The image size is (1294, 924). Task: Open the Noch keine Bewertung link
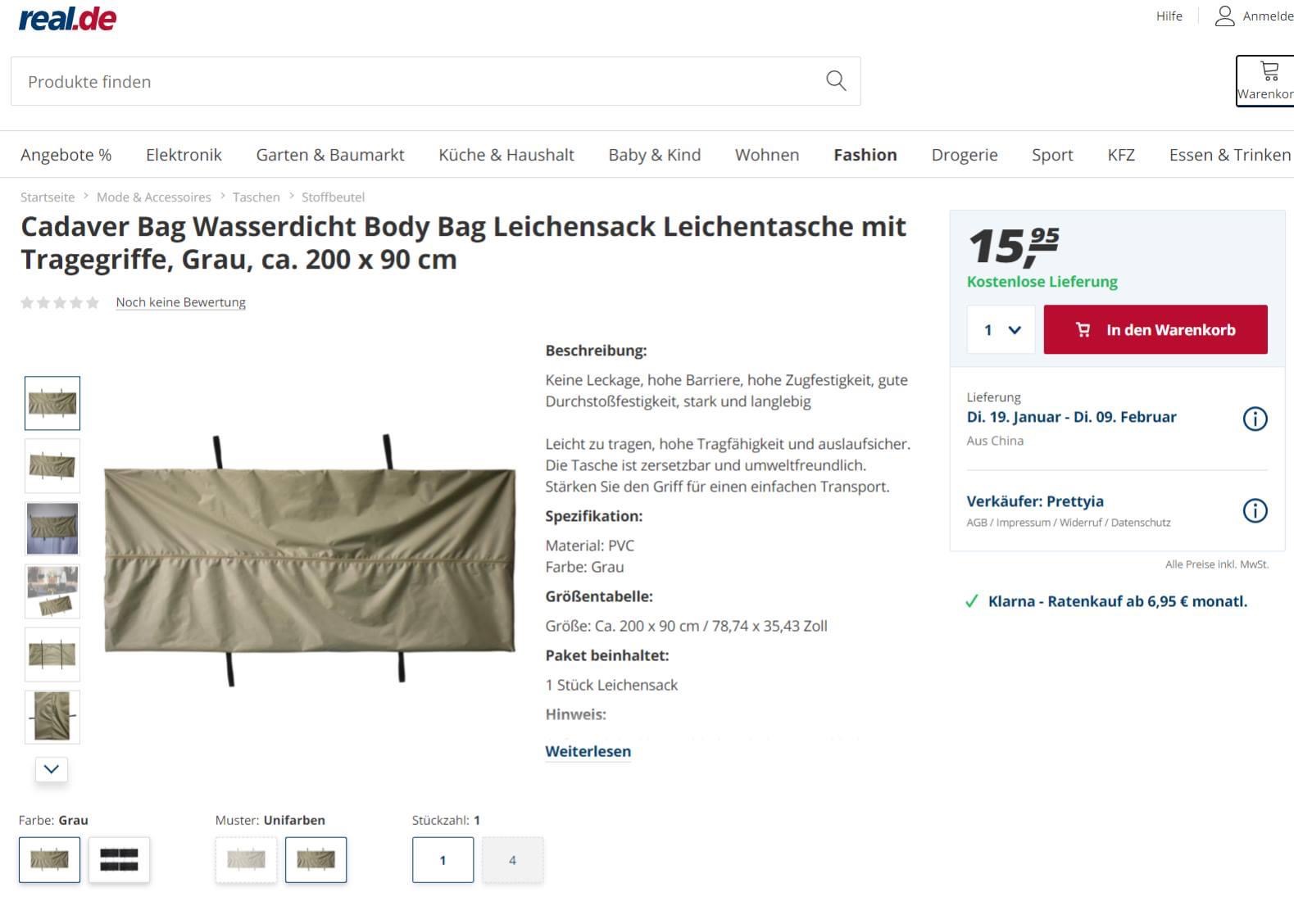[x=180, y=302]
